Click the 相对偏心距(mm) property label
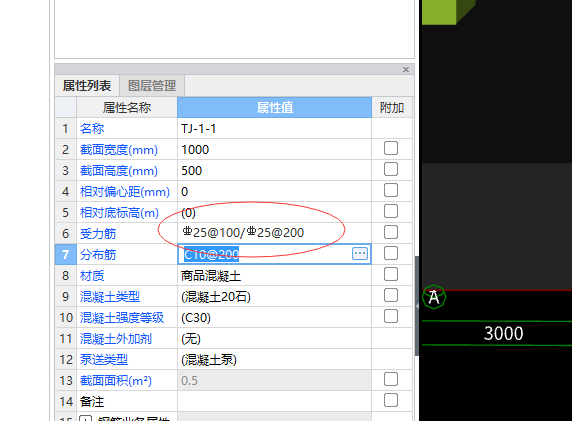Viewport: 572px width, 421px height. point(125,192)
